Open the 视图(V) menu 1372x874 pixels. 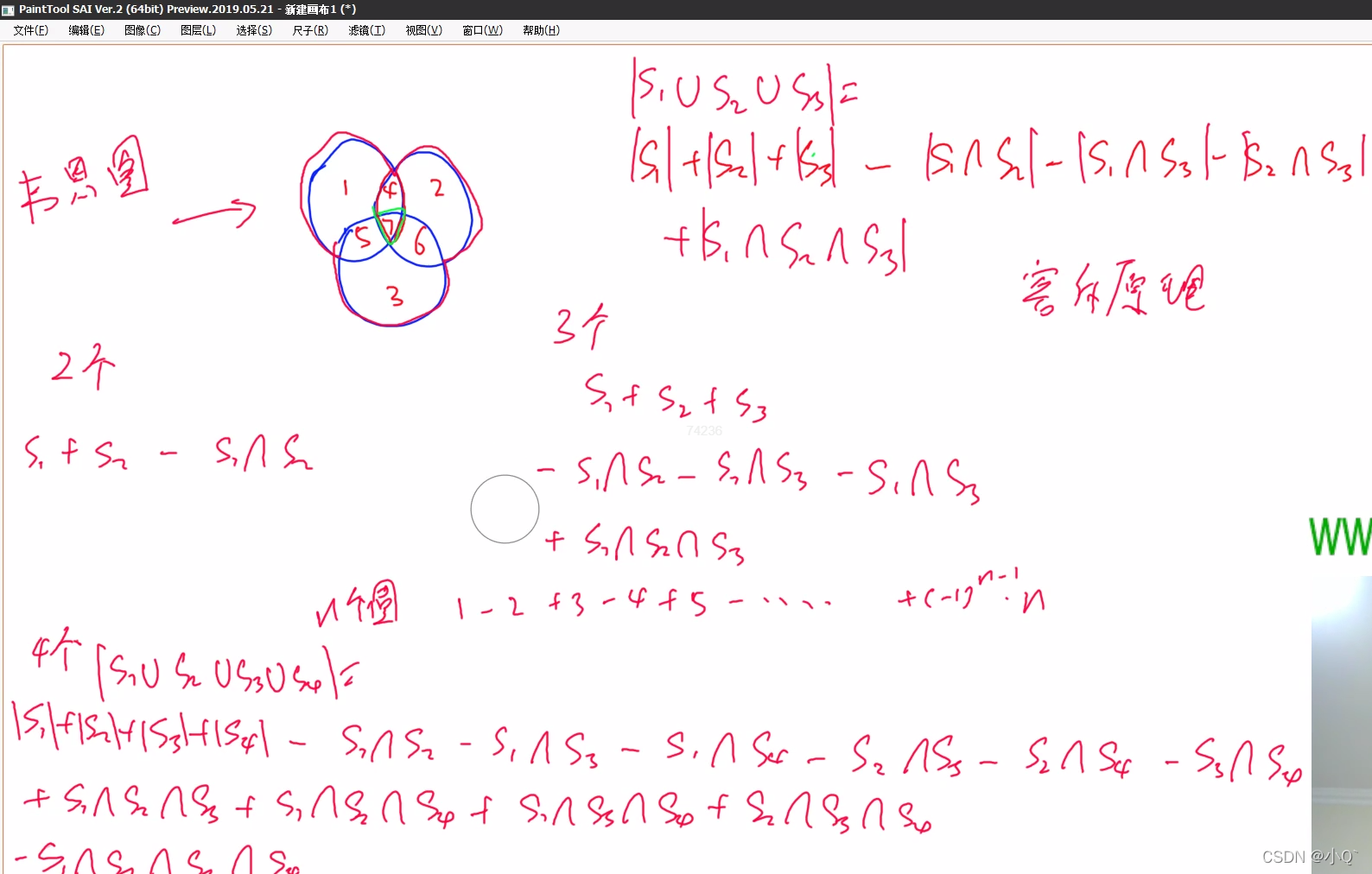coord(423,30)
